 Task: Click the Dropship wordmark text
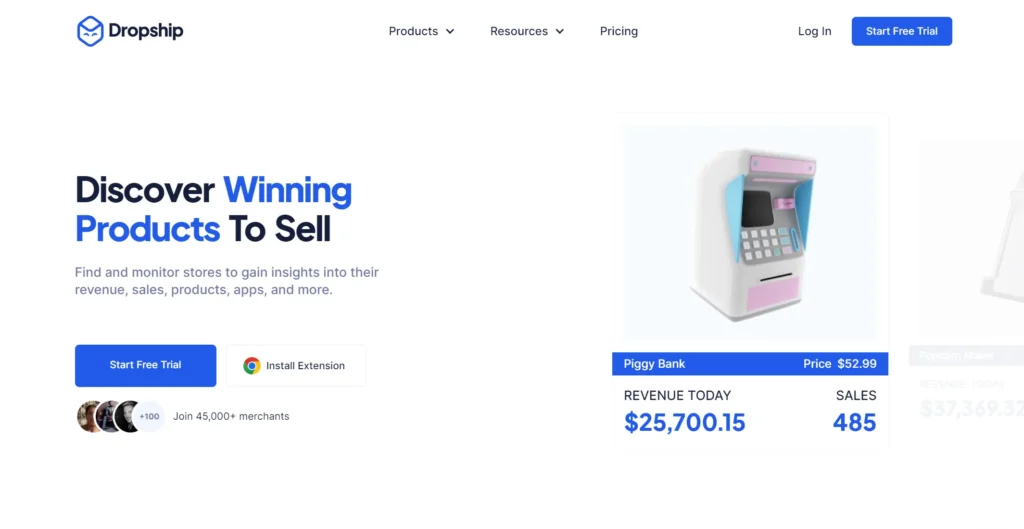tap(146, 31)
